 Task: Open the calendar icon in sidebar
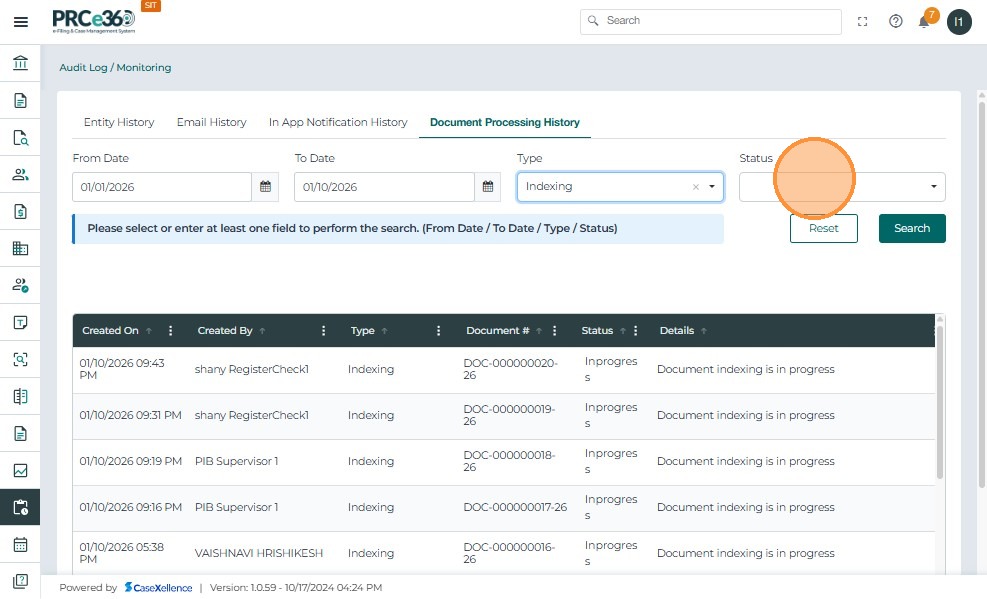coord(20,545)
